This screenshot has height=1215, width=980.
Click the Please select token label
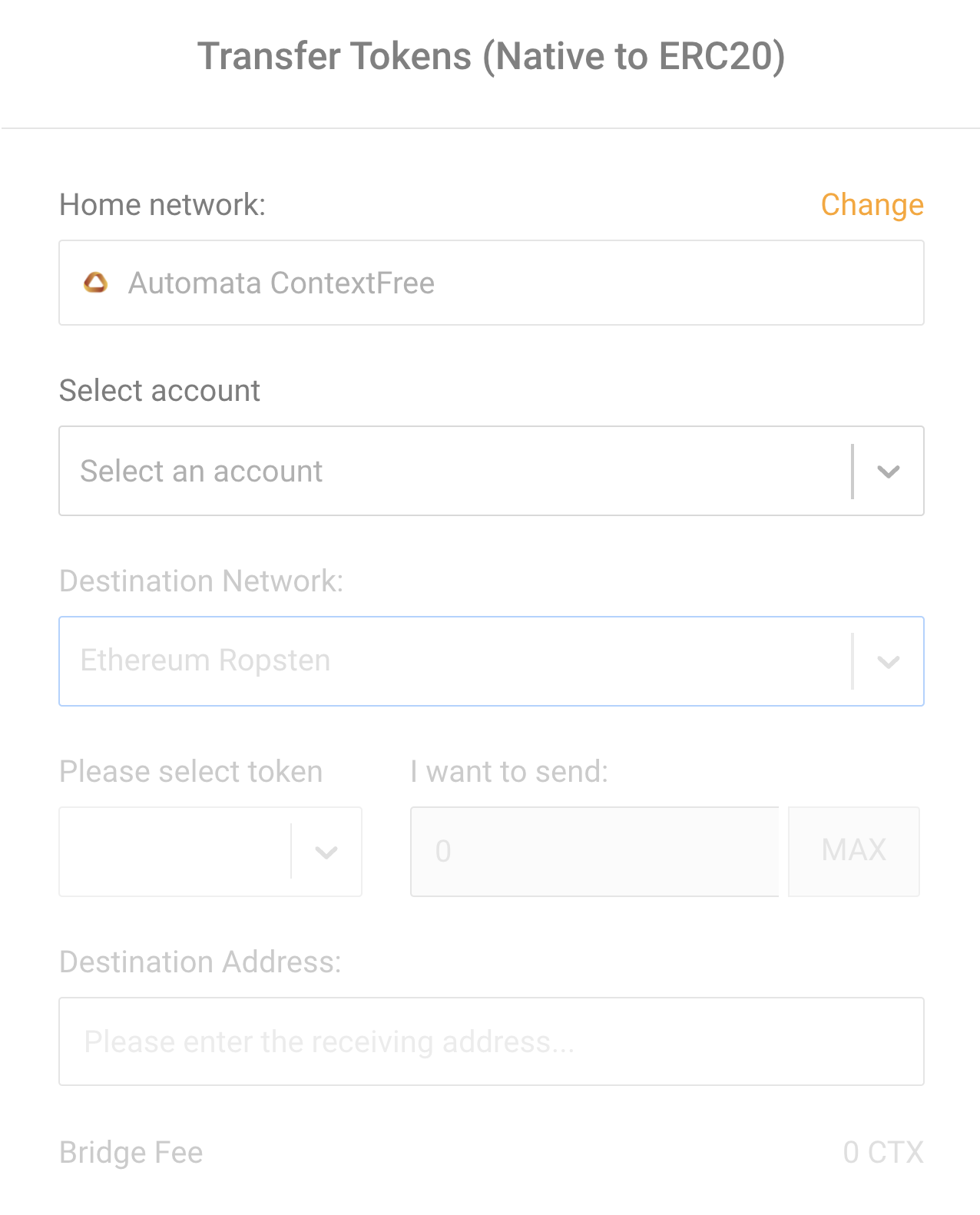[191, 772]
